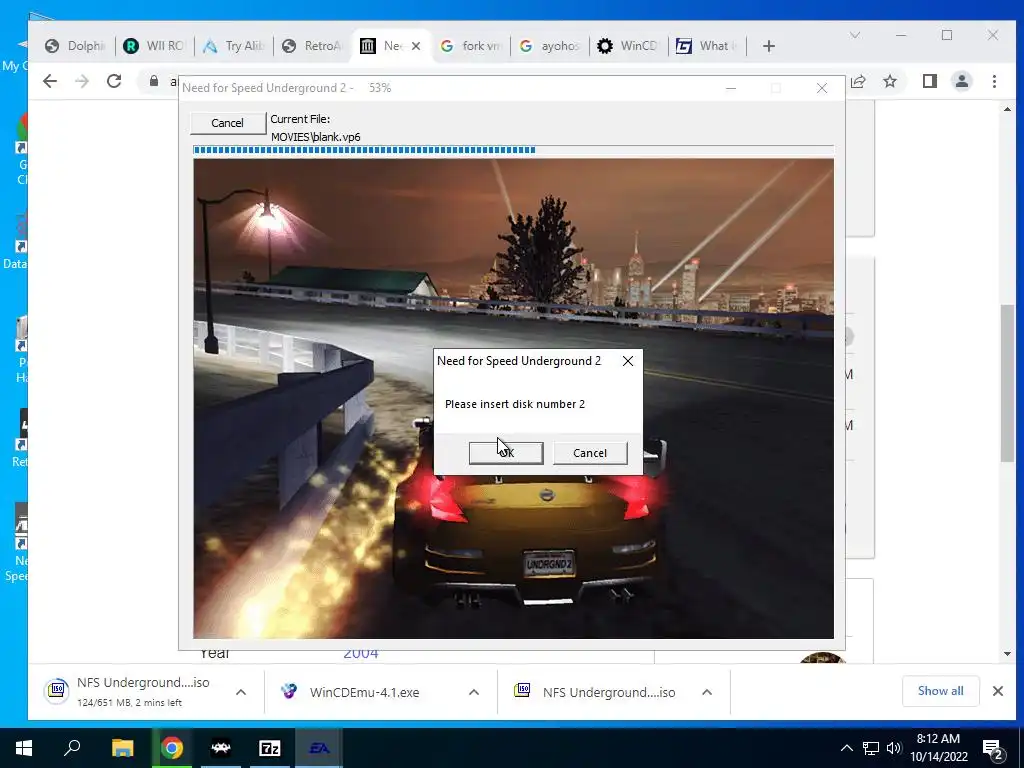Expand options for downloading NFS Underground iso

(x=241, y=692)
